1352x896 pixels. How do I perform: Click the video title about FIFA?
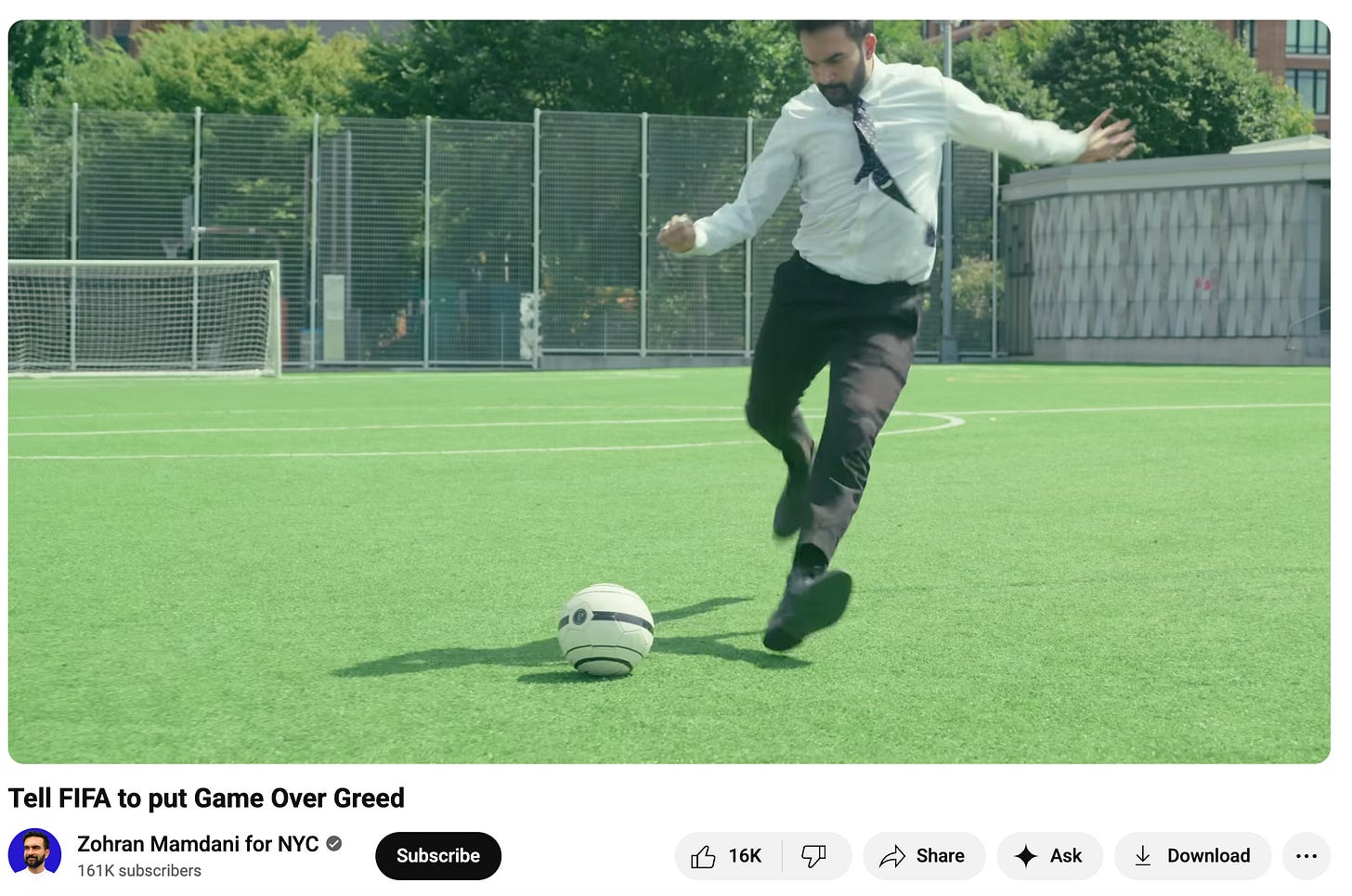(206, 798)
